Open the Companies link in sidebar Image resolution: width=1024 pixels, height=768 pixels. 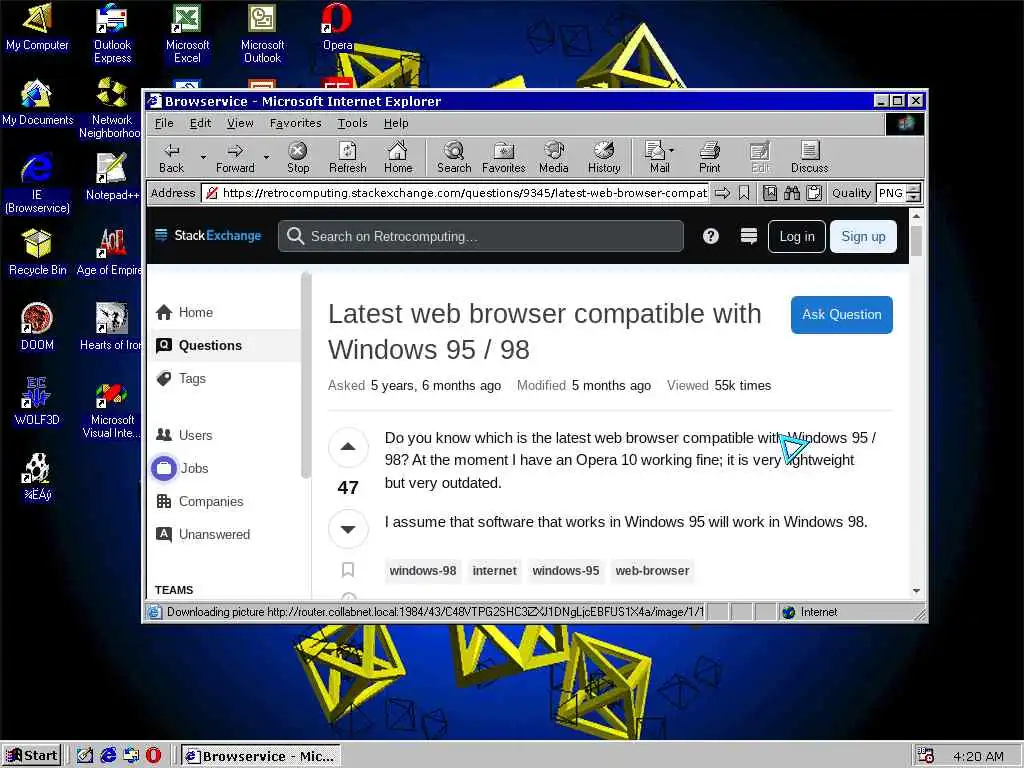pos(210,501)
